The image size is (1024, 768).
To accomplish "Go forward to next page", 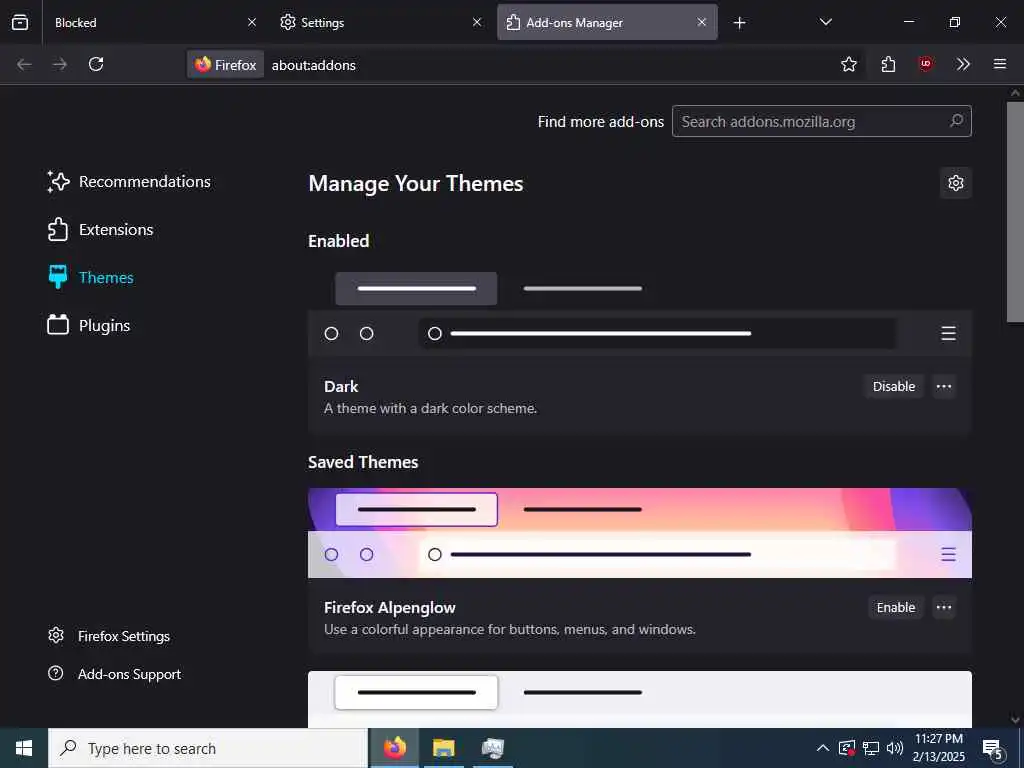I will (60, 64).
